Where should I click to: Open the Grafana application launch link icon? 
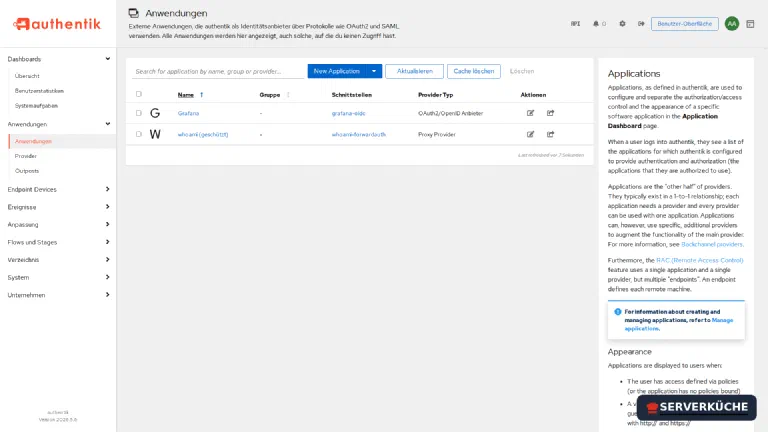point(551,113)
